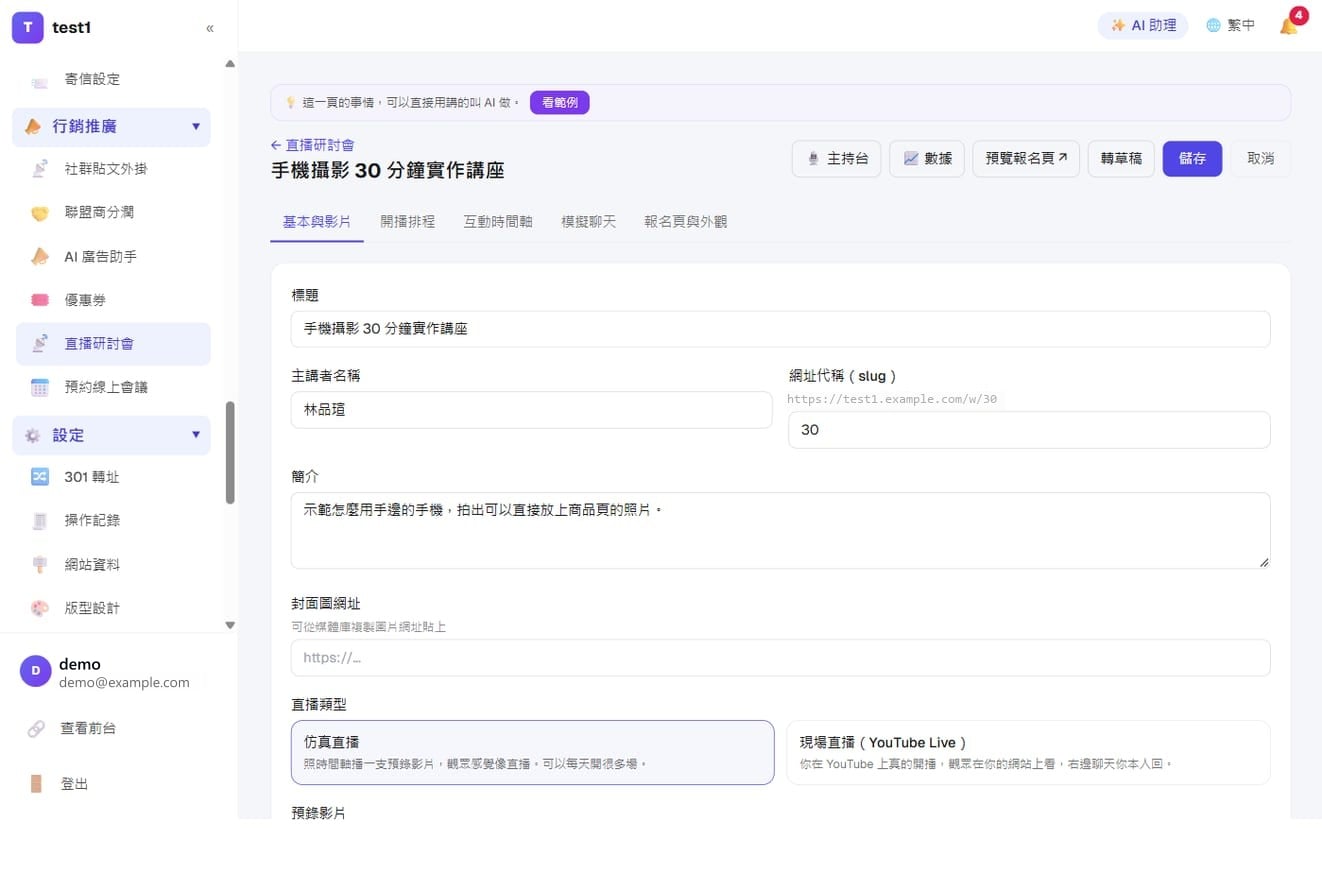Open notifications bell with badge 4
This screenshot has height=896, width=1322.
[1289, 25]
